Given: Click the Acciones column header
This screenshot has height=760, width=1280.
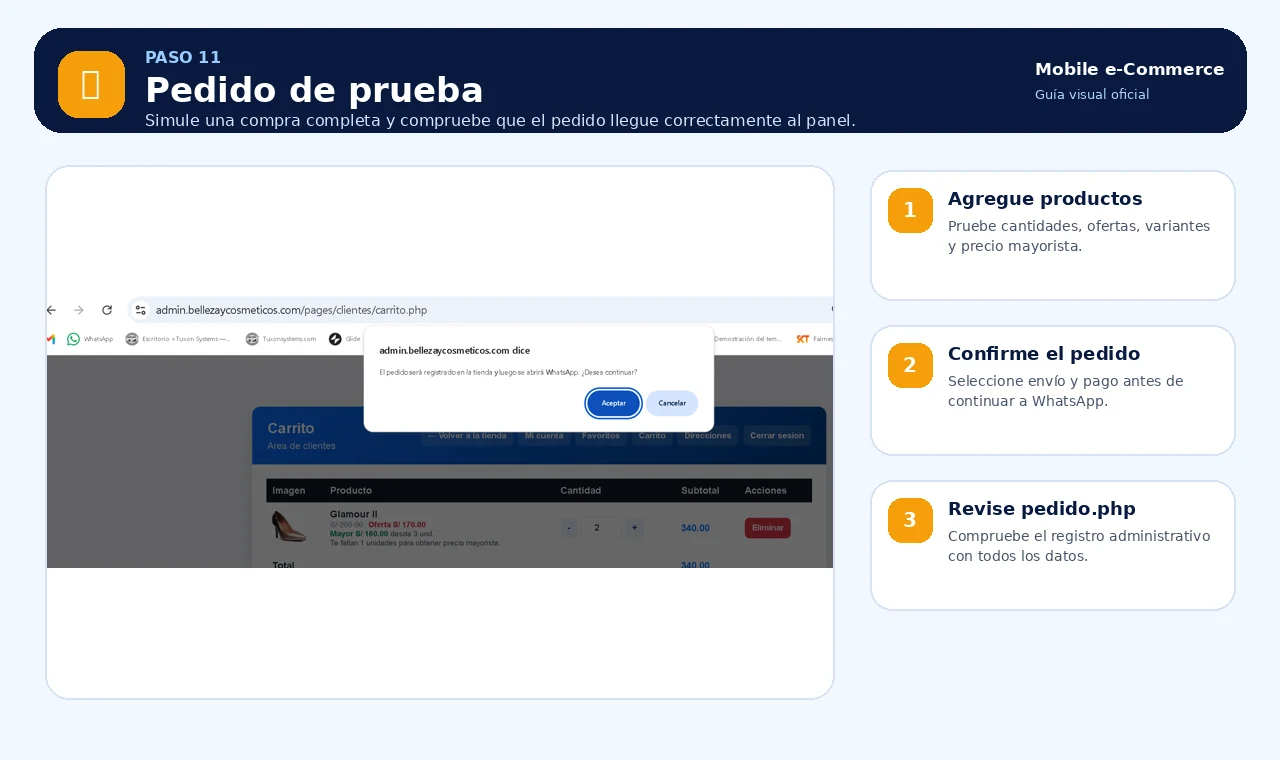Looking at the screenshot, I should click(x=766, y=491).
